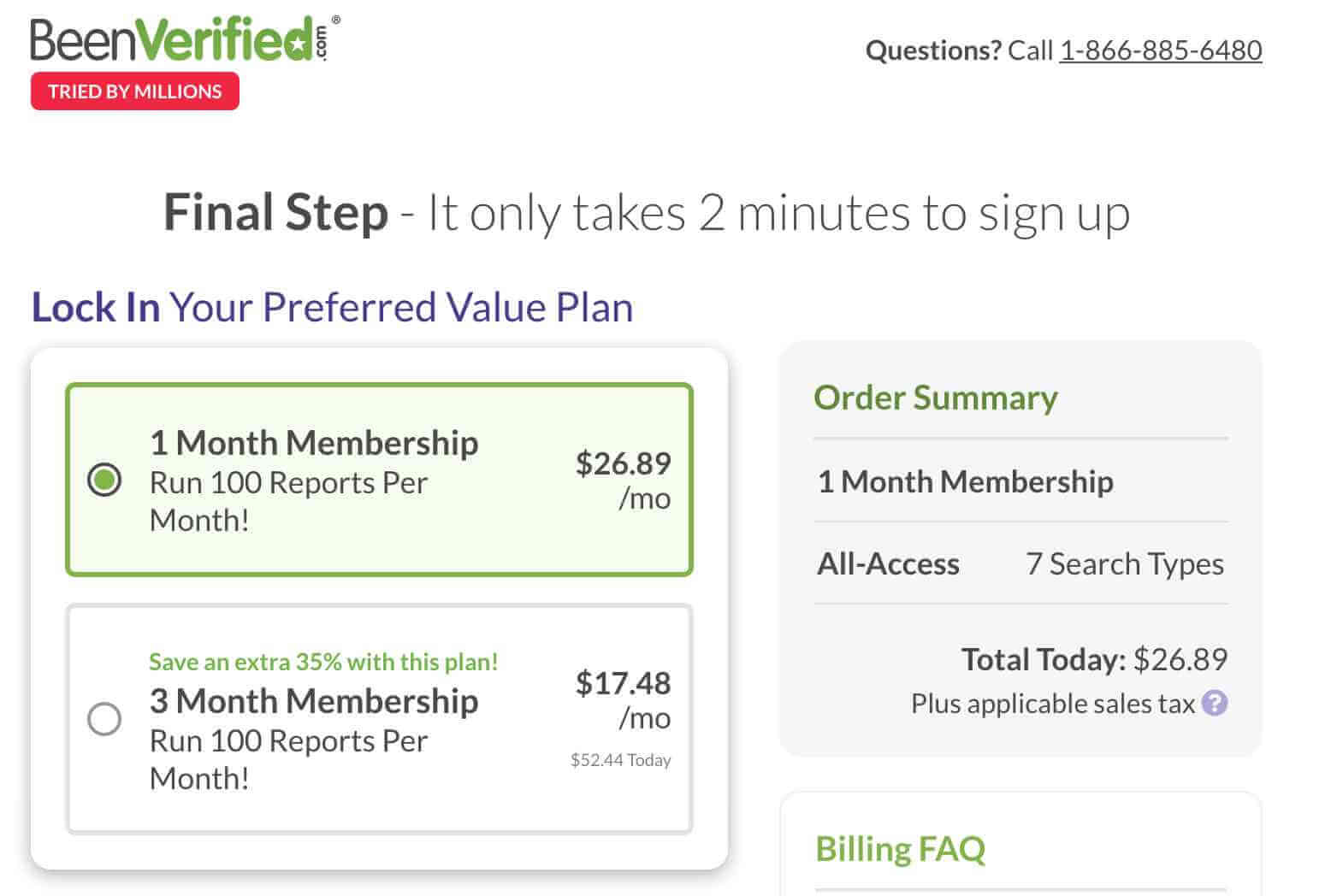Click 1 Month Membership in Order Summary
The width and height of the screenshot is (1343, 896).
pyautogui.click(x=966, y=481)
